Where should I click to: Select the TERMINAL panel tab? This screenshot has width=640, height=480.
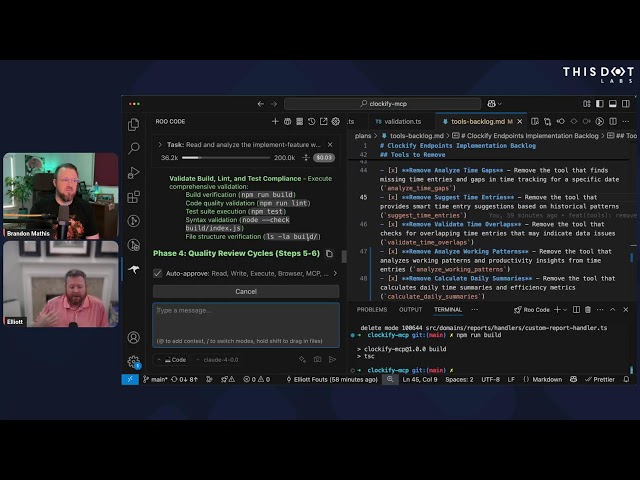[448, 310]
